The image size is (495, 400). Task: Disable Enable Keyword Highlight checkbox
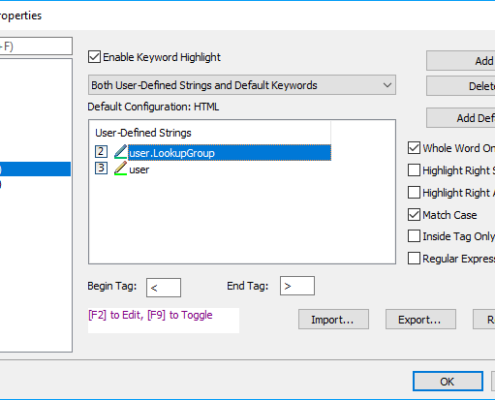coord(94,57)
